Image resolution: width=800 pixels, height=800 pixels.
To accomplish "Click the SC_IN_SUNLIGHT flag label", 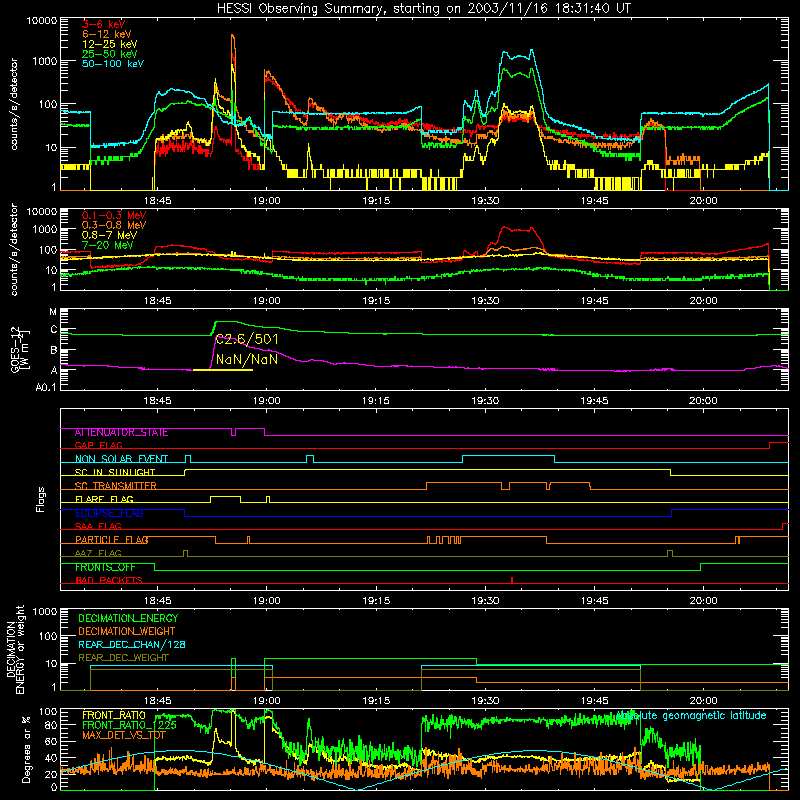I will click(115, 472).
